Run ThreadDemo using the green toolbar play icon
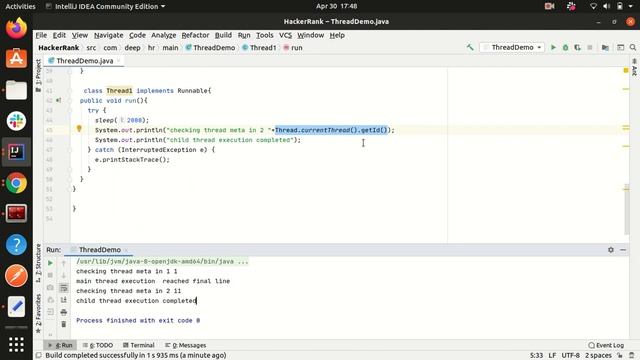 [553, 47]
